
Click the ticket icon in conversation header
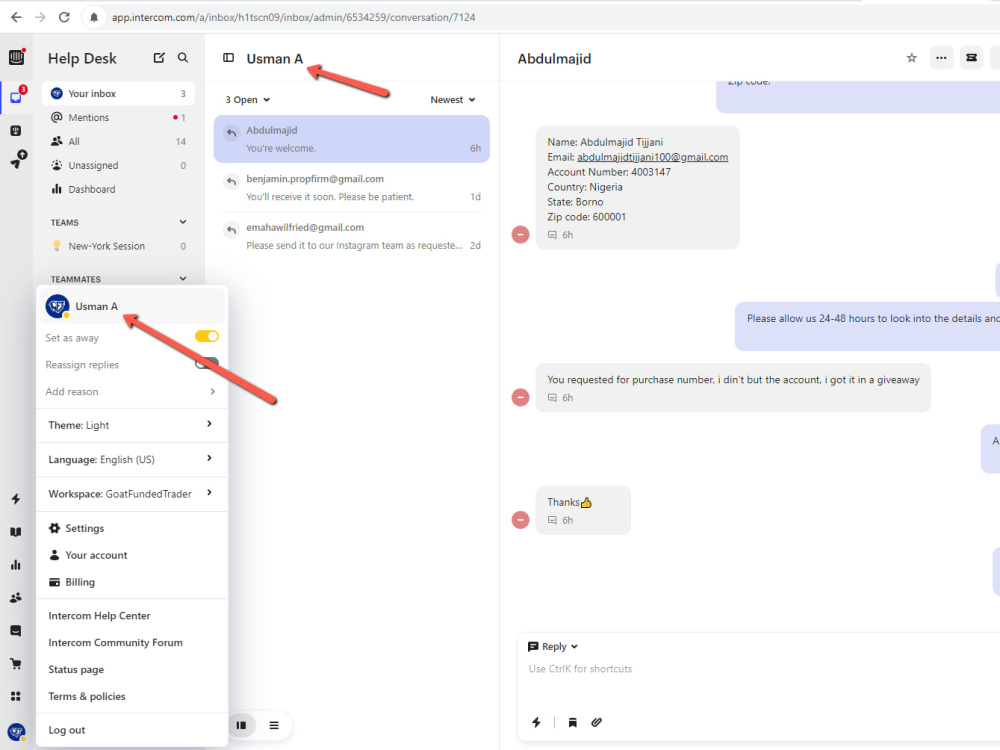pos(971,58)
